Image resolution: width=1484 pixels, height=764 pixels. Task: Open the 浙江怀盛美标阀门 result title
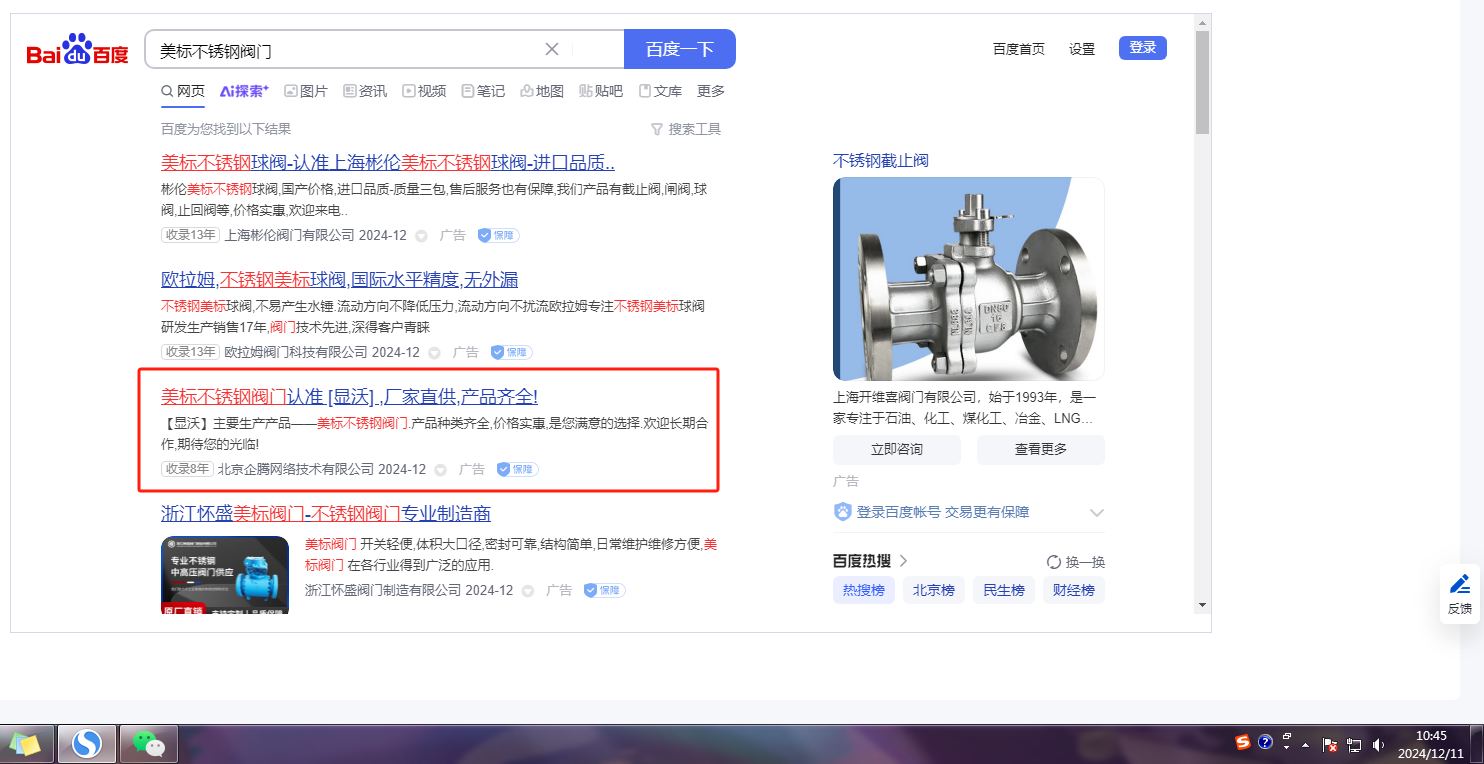pos(326,514)
